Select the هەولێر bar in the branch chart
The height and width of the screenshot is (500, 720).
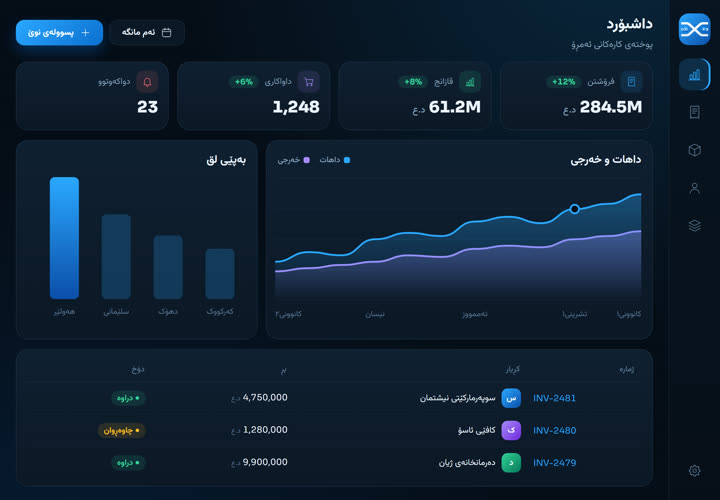coord(64,238)
